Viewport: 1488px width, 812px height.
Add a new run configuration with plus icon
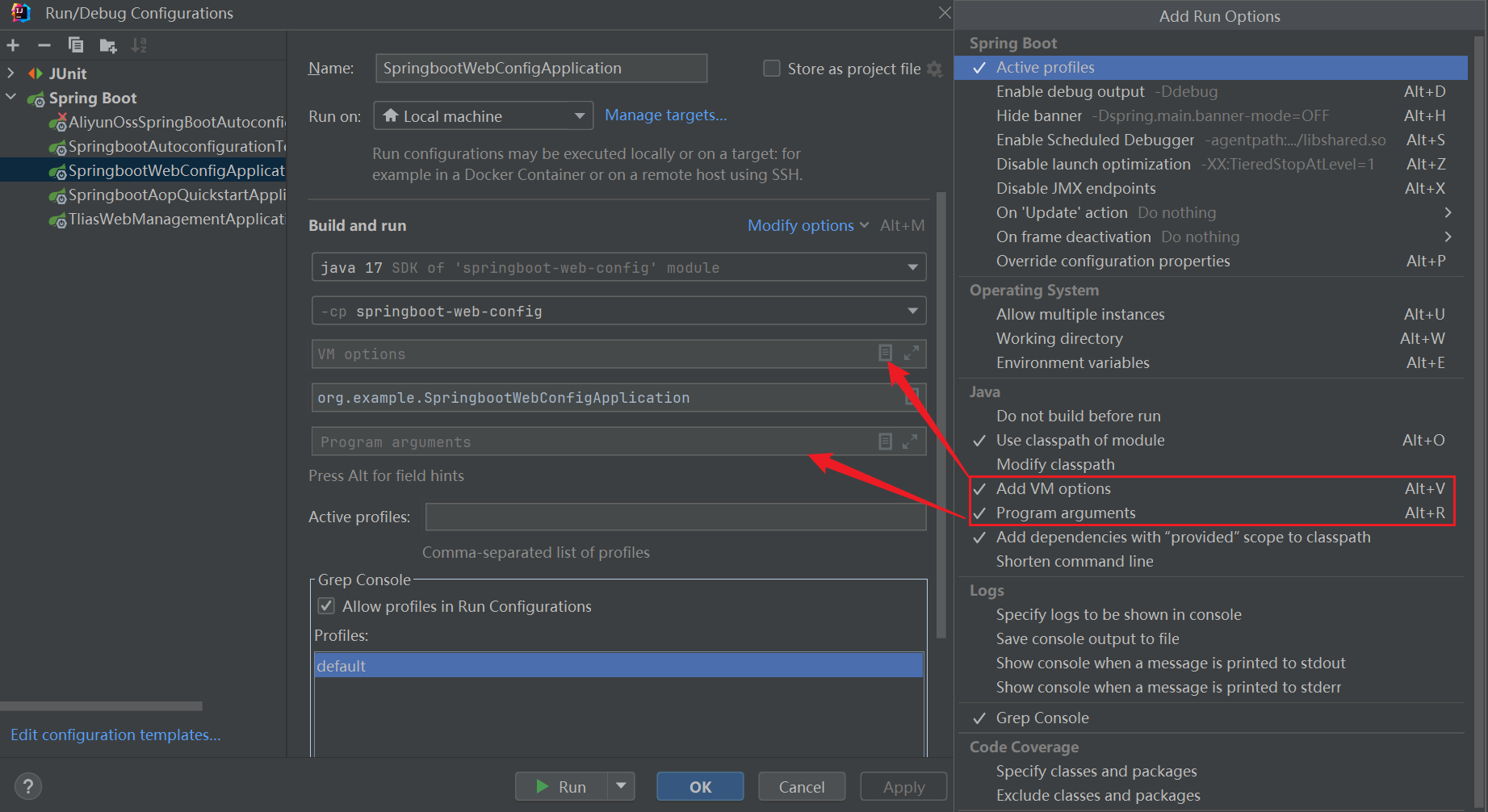pyautogui.click(x=13, y=45)
